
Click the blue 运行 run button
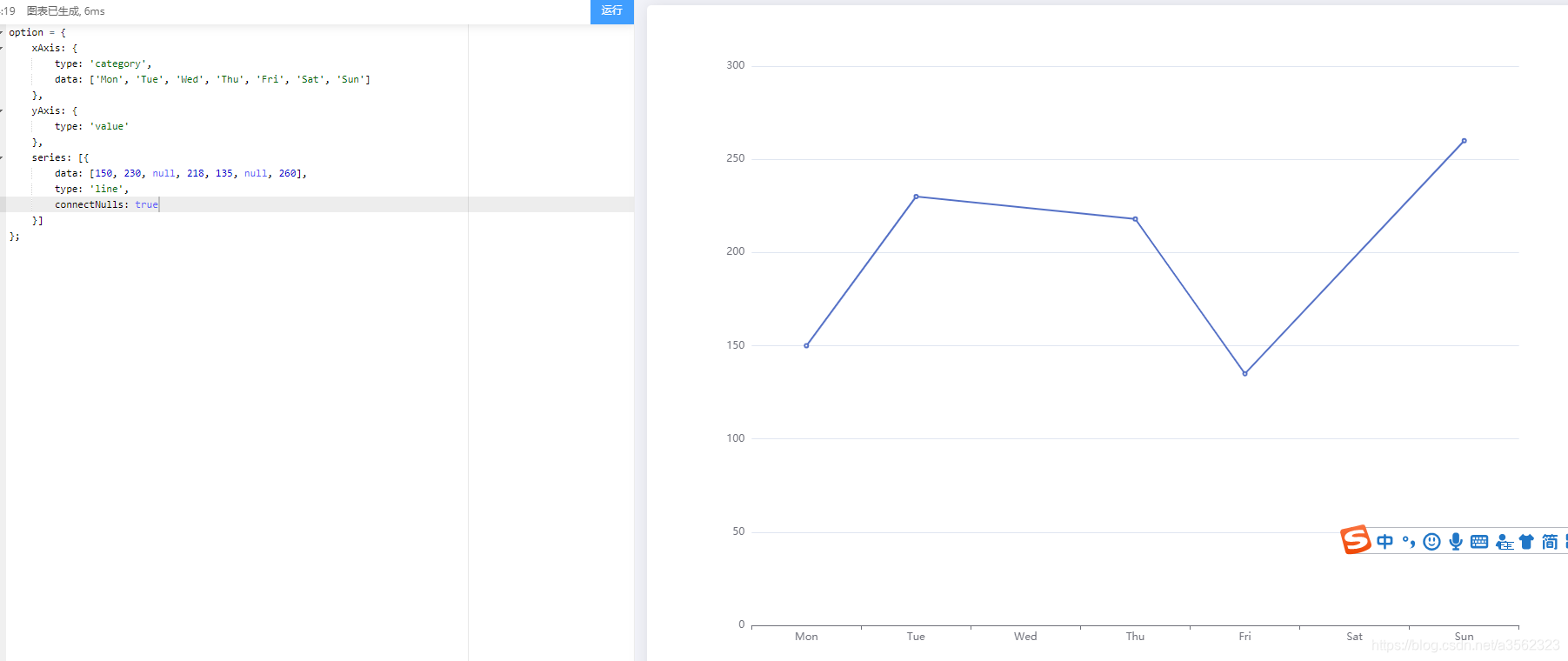pyautogui.click(x=611, y=11)
